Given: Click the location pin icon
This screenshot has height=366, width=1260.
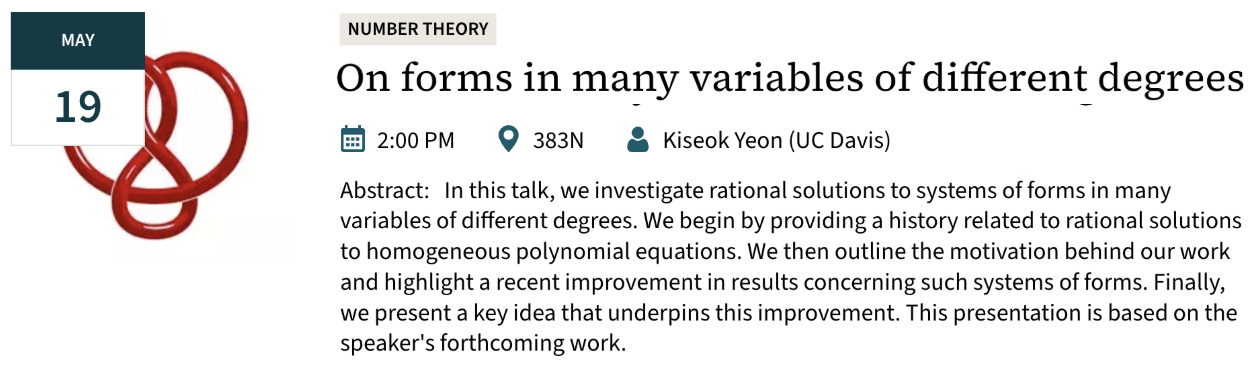Looking at the screenshot, I should pos(508,140).
